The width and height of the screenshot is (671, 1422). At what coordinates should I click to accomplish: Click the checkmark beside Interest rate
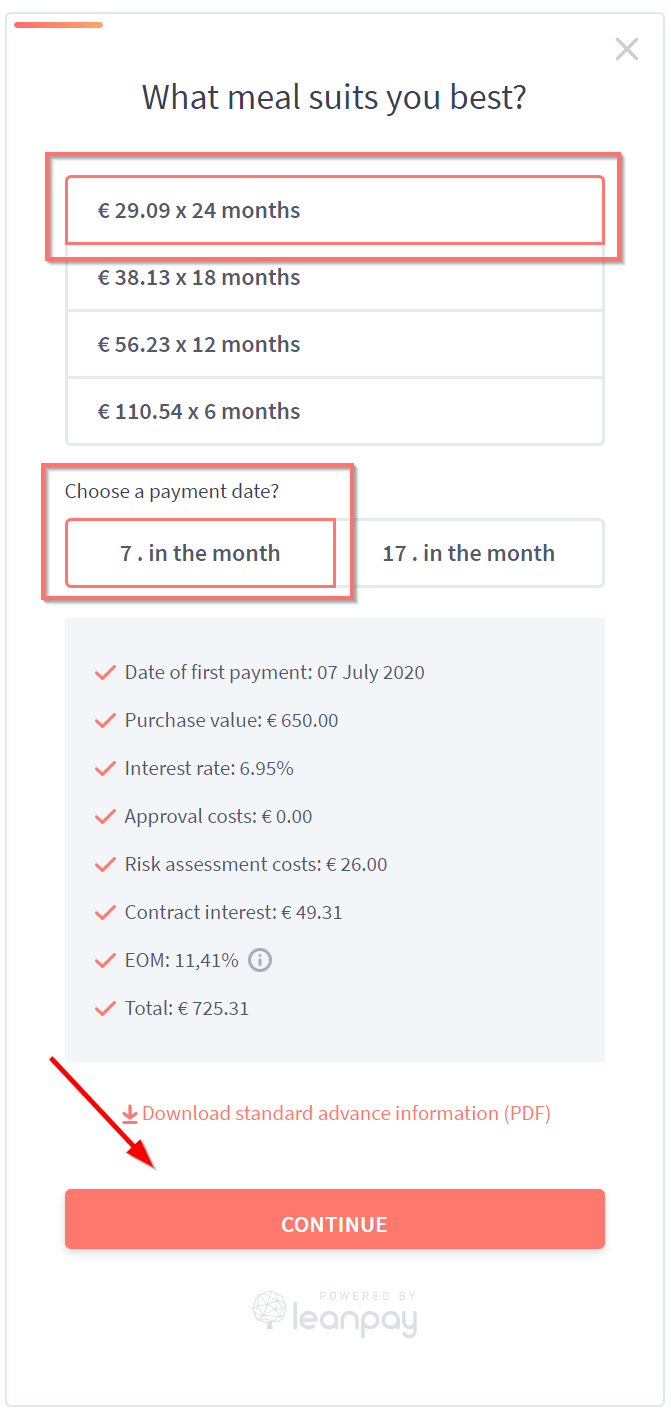point(105,769)
